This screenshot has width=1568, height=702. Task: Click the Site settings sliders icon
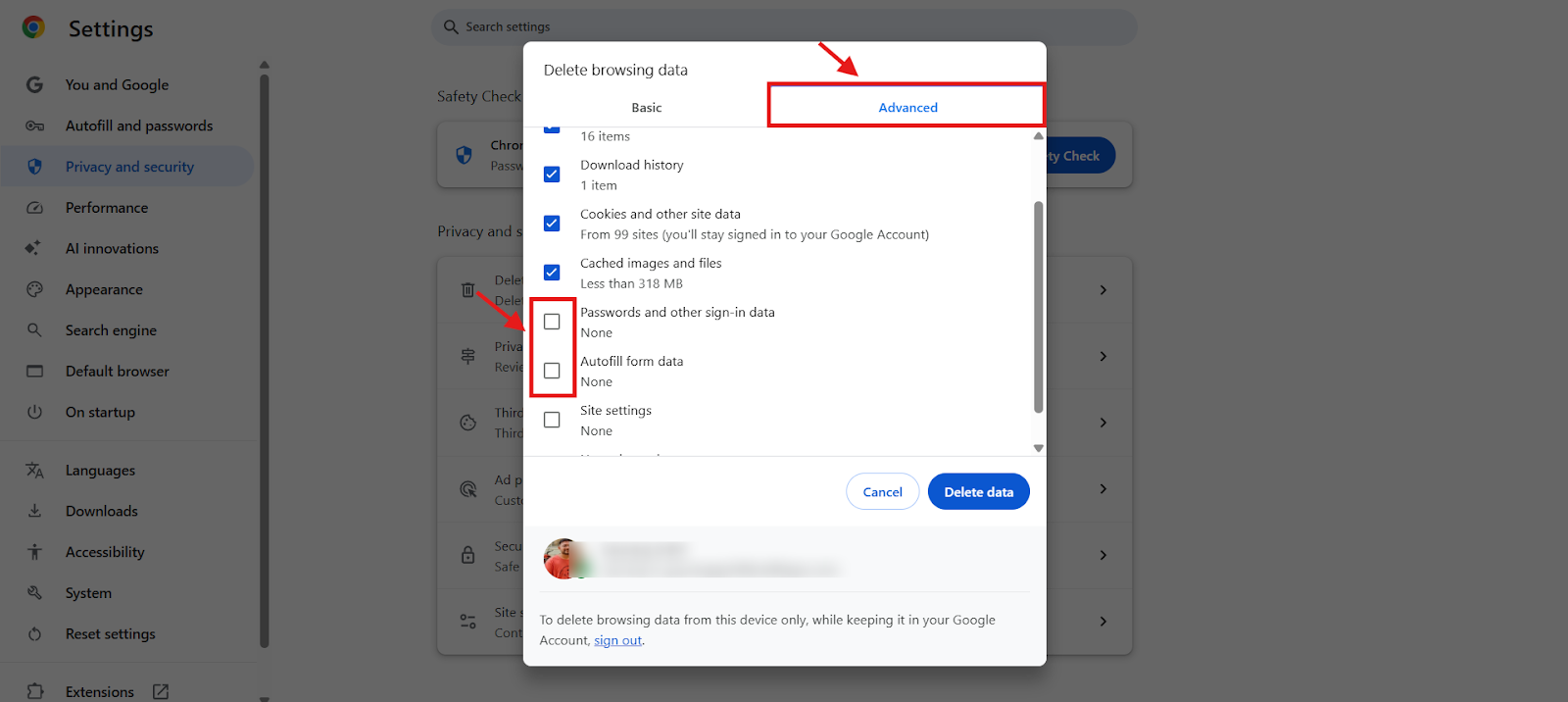coord(468,622)
